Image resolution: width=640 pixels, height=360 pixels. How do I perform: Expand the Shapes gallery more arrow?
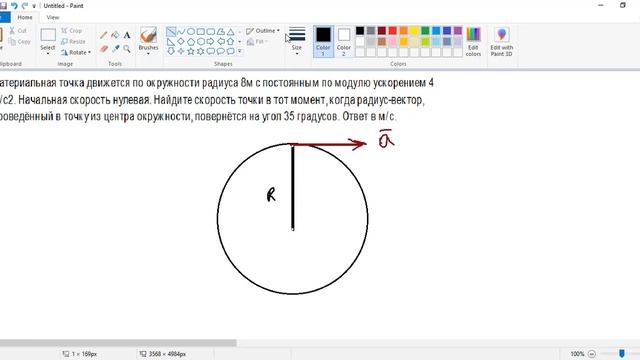coord(240,51)
